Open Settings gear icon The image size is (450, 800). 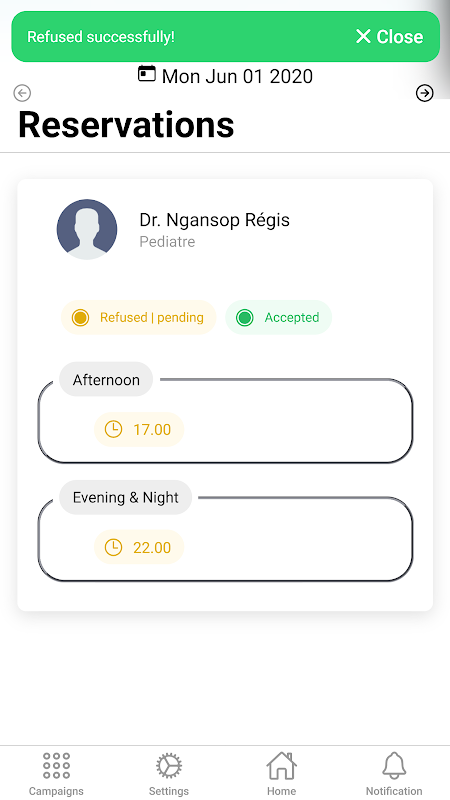(x=169, y=765)
